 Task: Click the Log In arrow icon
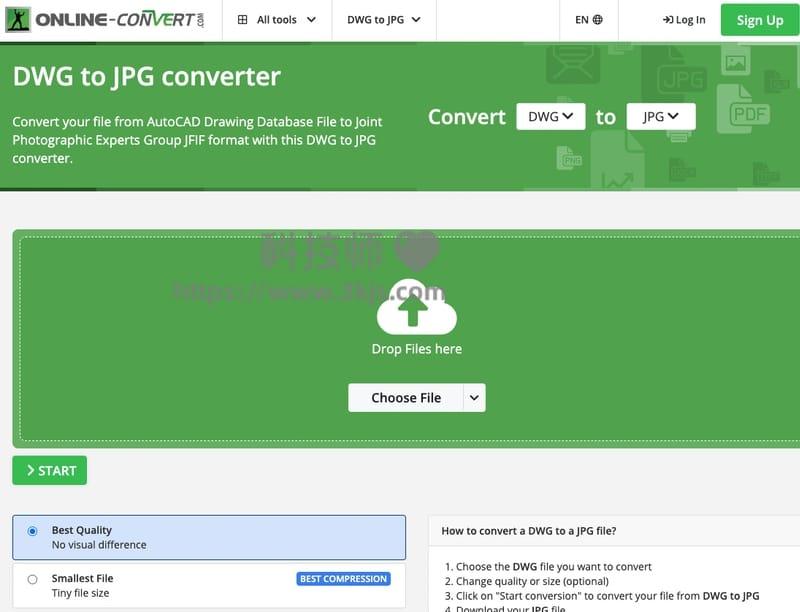pyautogui.click(x=668, y=20)
